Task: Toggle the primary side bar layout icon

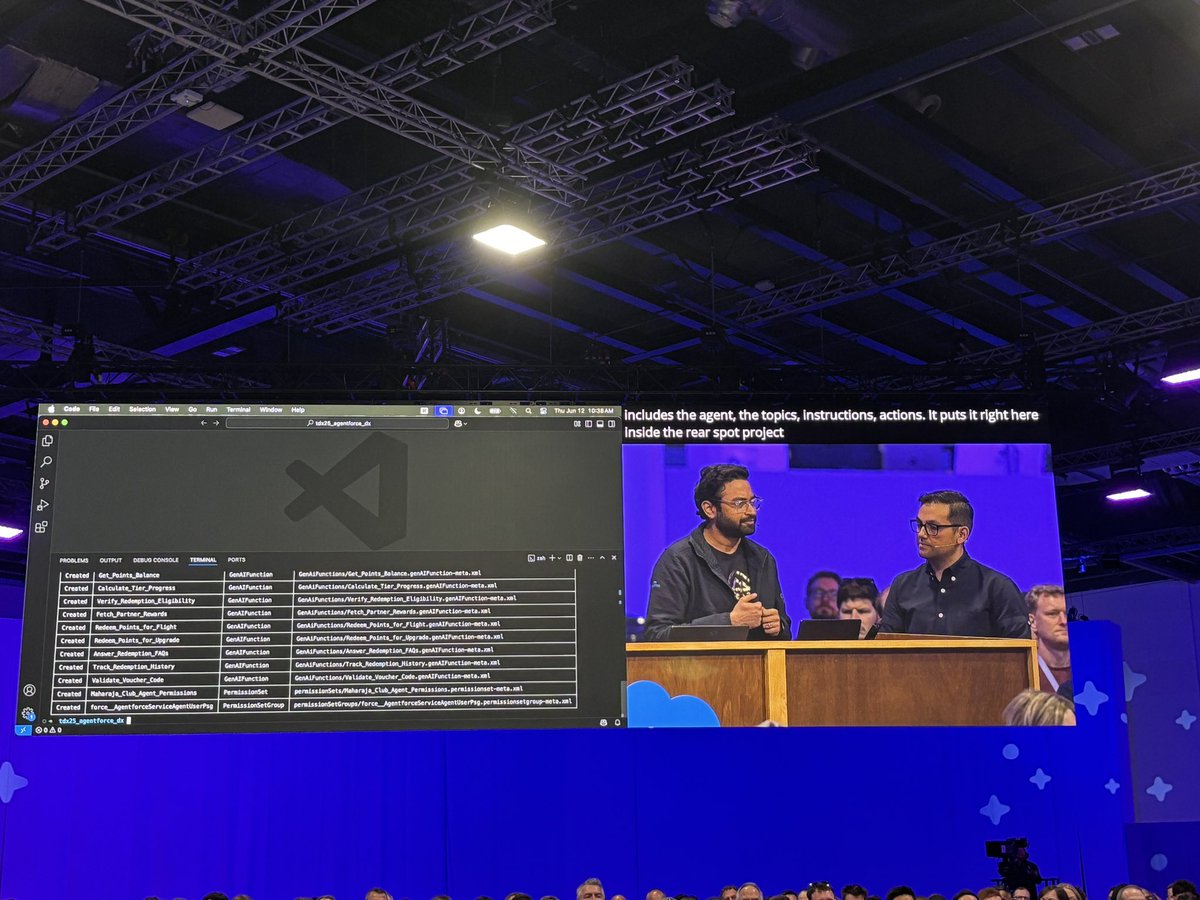Action: pos(588,424)
